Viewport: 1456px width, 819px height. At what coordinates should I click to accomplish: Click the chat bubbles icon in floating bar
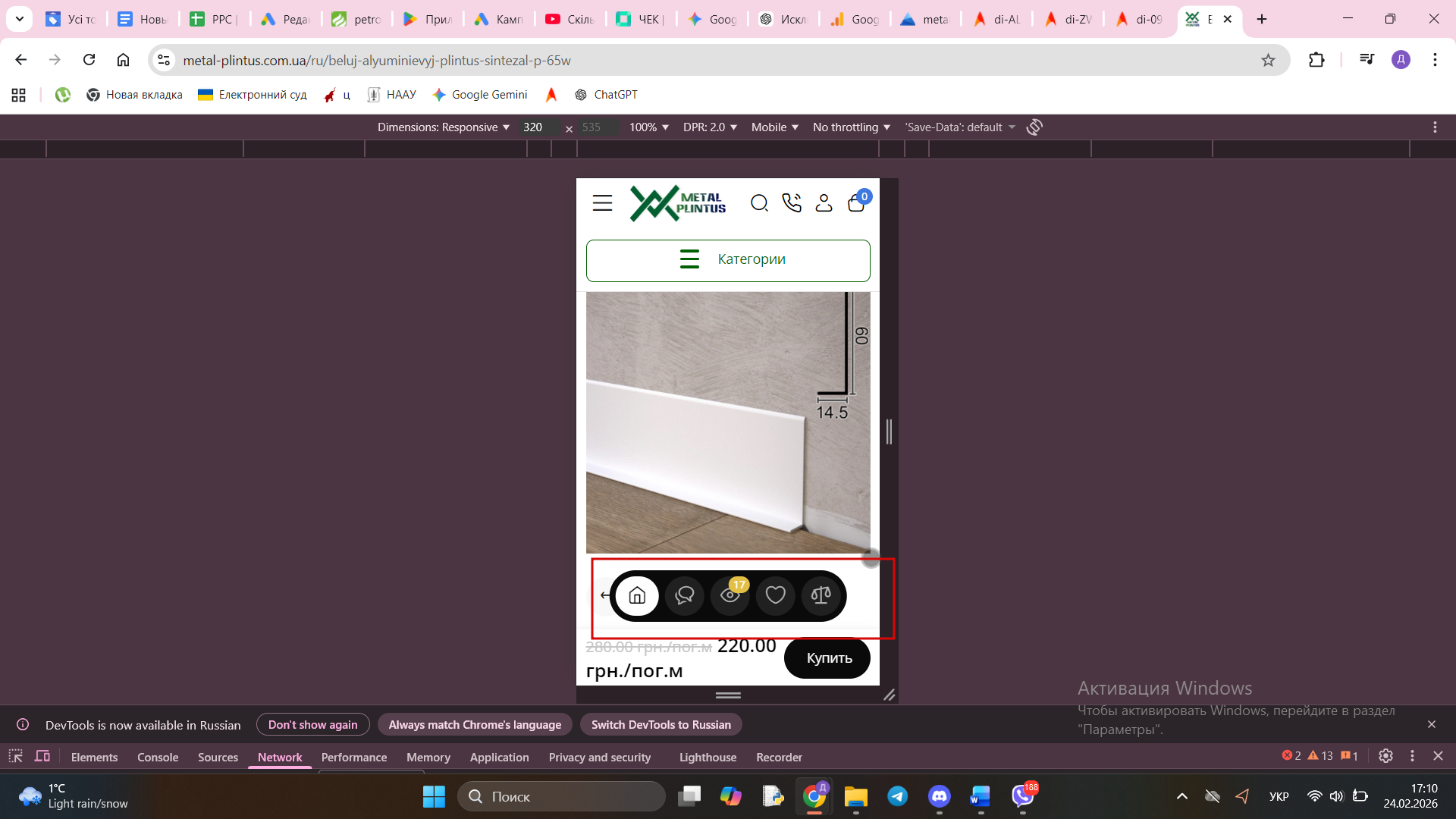coord(684,595)
